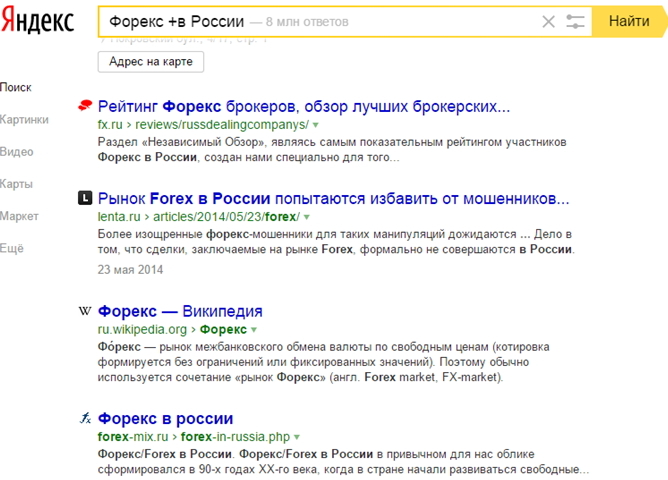Open search settings sliders icon
Viewport: 668px width, 480px height.
(575, 21)
